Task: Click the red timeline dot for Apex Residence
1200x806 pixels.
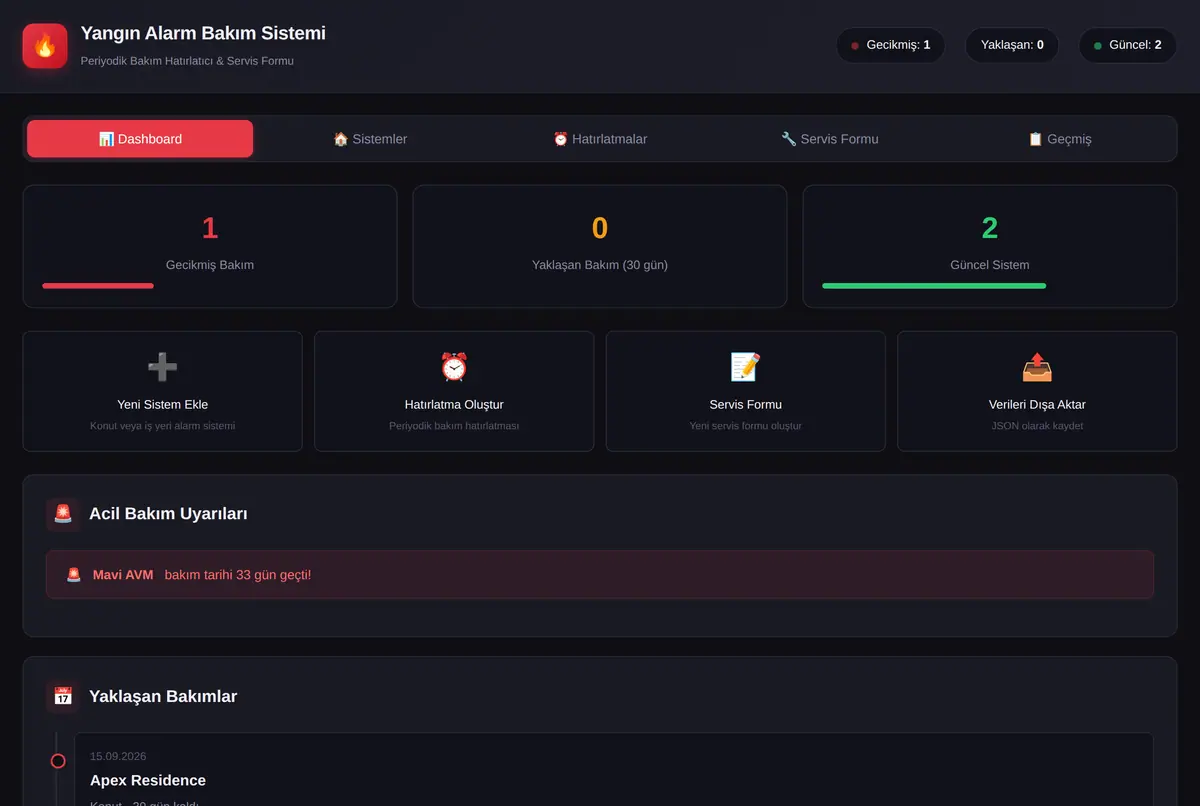Action: click(x=58, y=761)
